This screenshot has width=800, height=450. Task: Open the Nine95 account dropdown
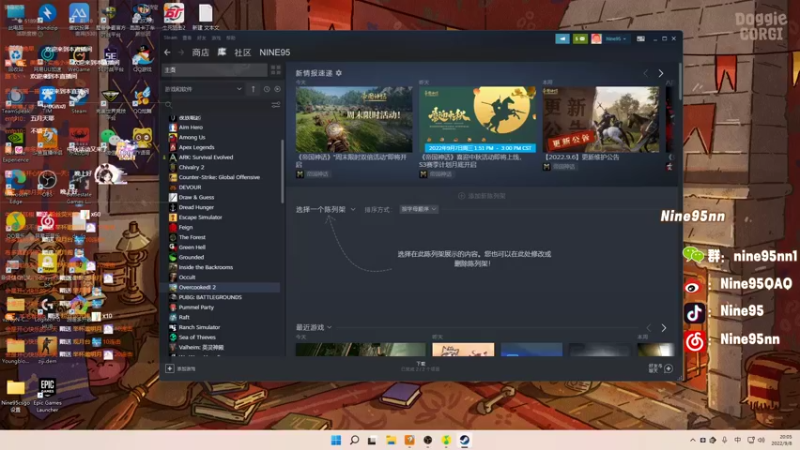coord(616,39)
